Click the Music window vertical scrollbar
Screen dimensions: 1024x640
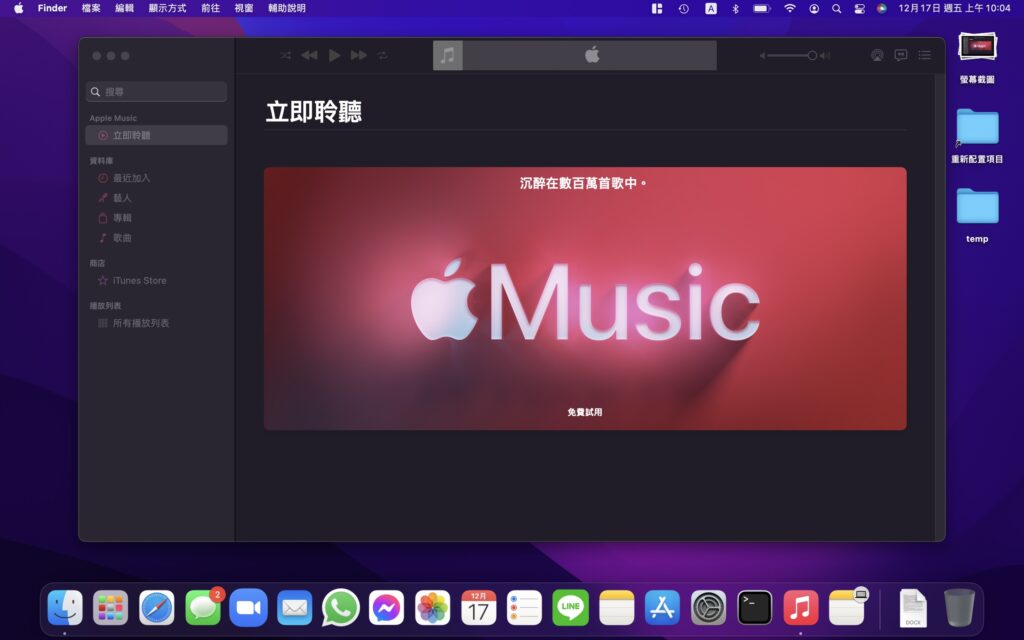click(940, 307)
